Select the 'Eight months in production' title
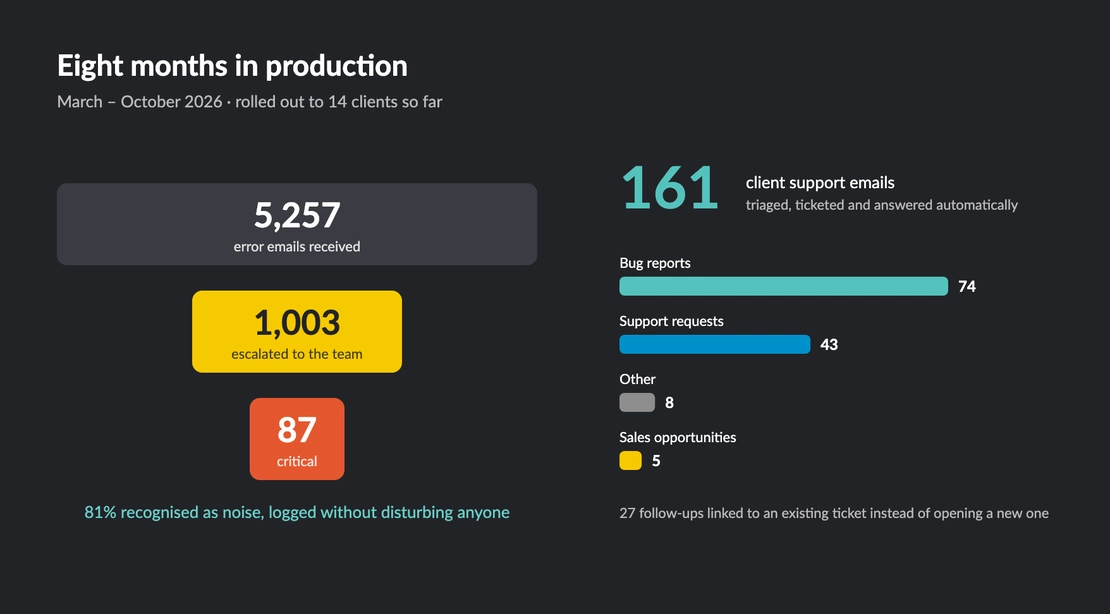1110x614 pixels. pyautogui.click(x=232, y=67)
